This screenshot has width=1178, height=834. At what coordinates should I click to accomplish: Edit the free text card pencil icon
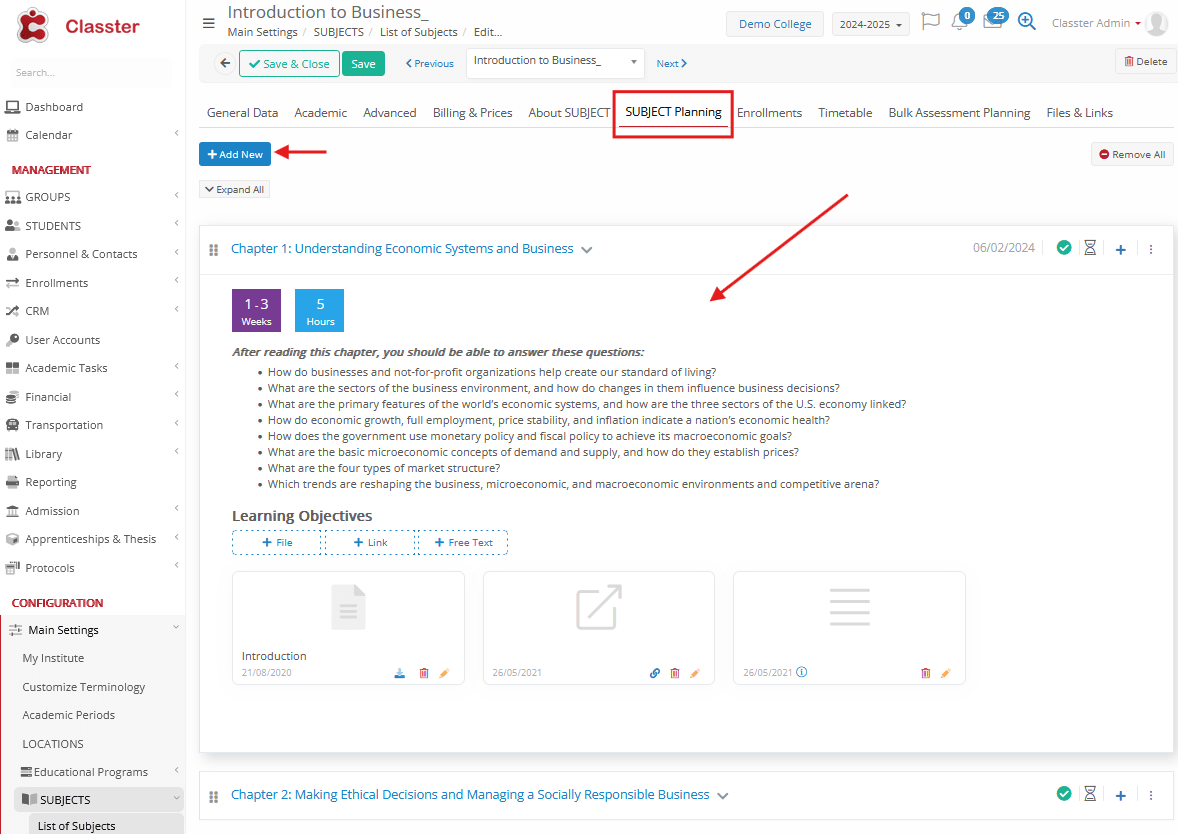(945, 673)
